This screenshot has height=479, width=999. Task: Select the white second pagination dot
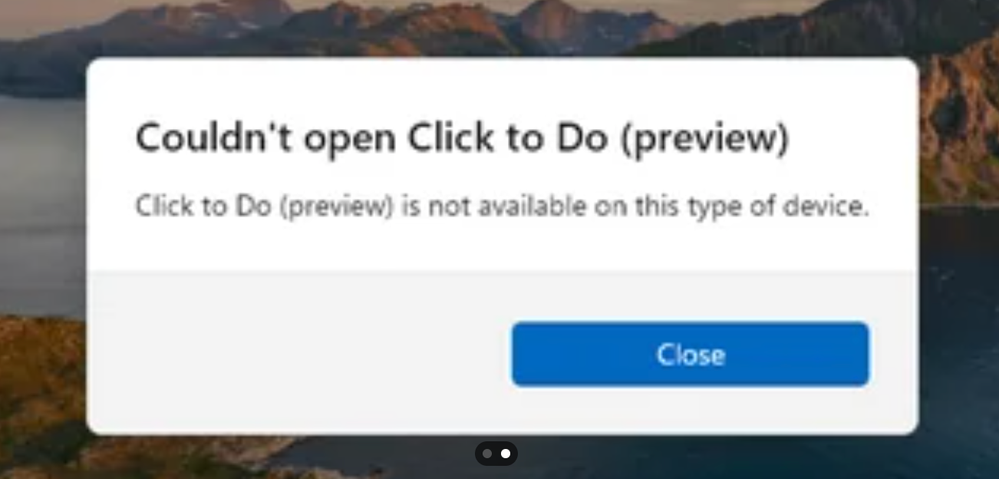505,454
